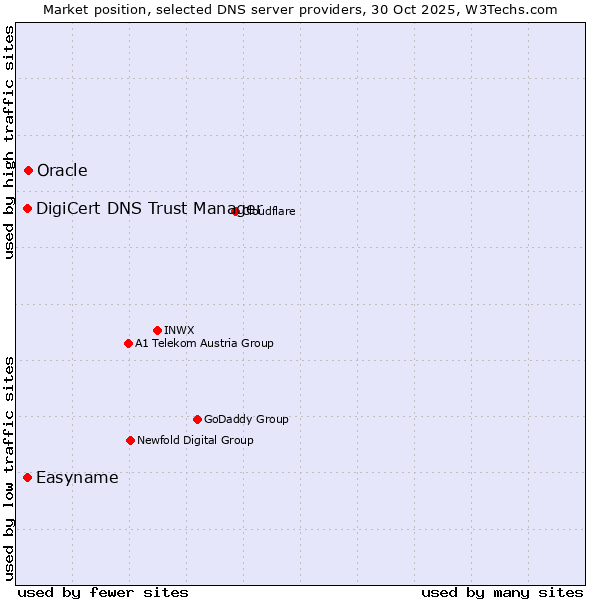Click the Easyname text label
600x600 pixels.
pos(77,478)
